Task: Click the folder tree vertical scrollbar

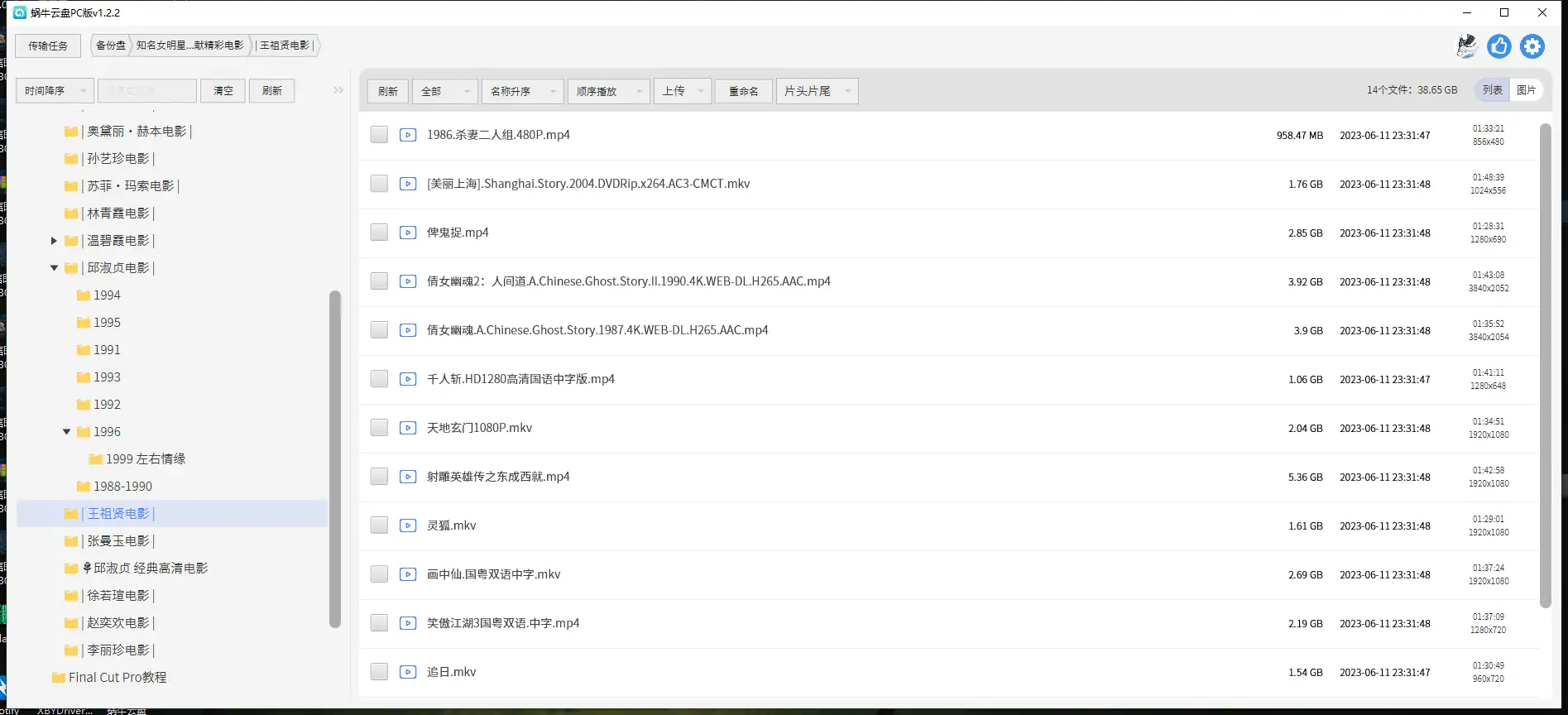Action: (335, 459)
